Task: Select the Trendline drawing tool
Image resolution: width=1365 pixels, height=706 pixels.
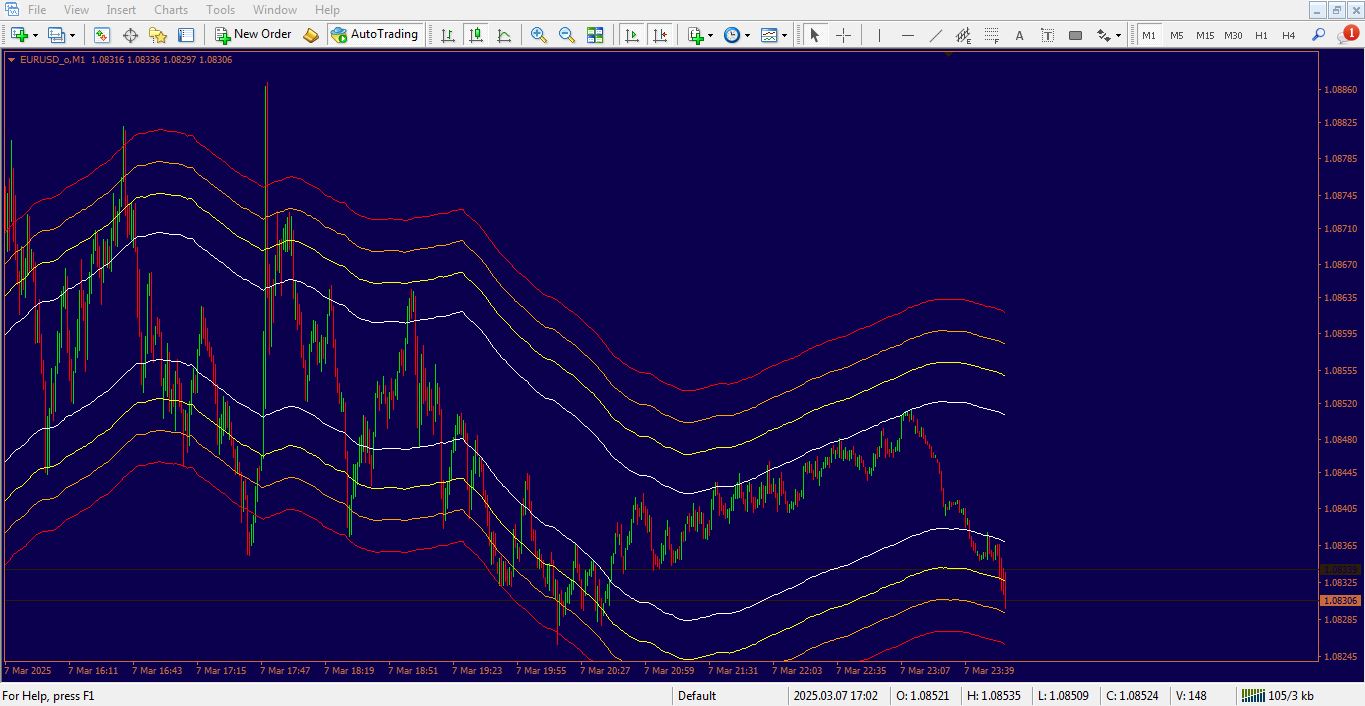Action: click(936, 35)
